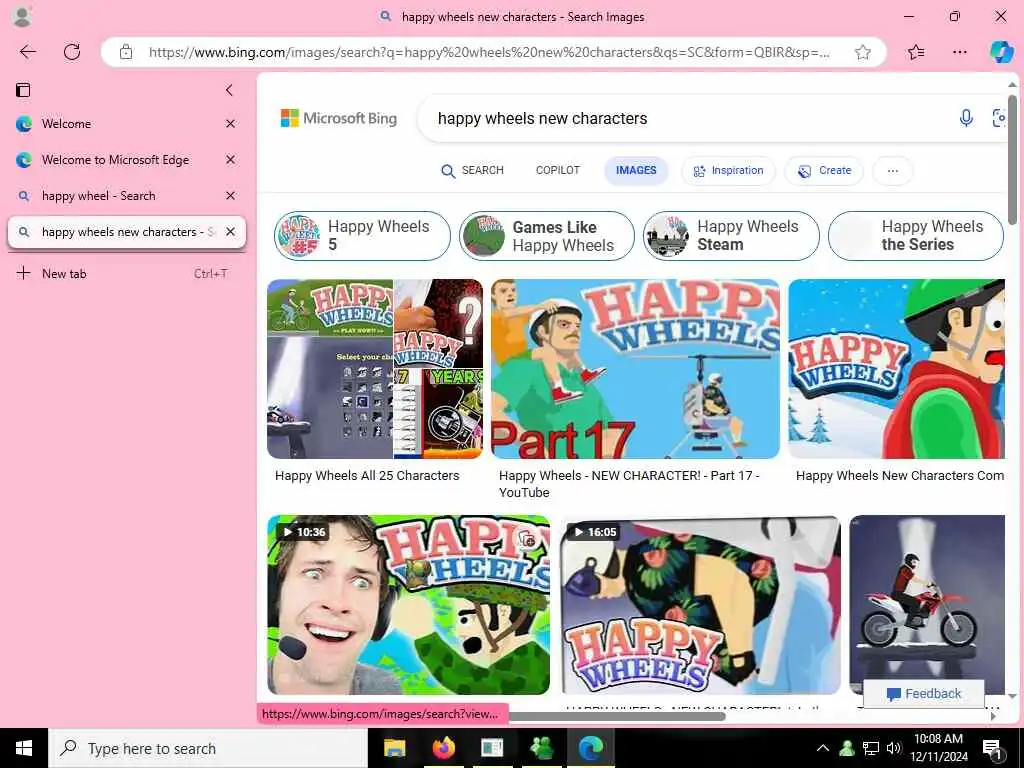
Task: Start voice search with the microphone icon
Action: pos(966,118)
